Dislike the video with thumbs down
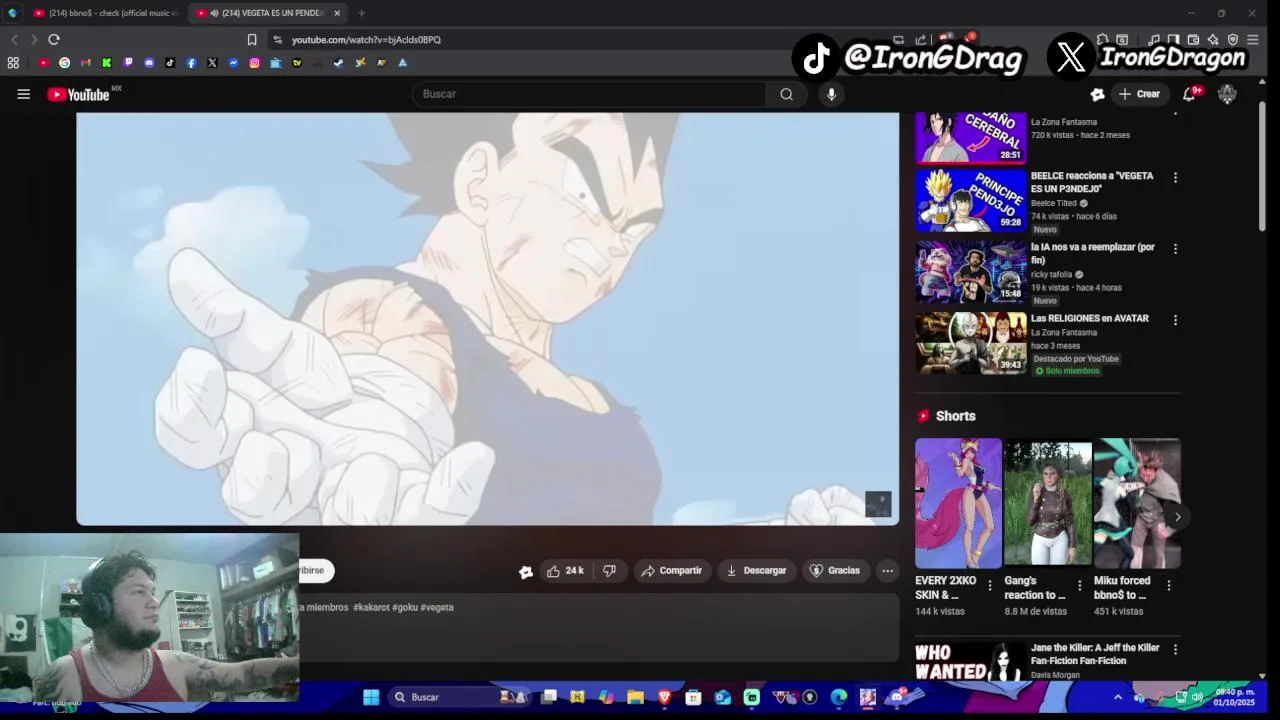This screenshot has width=1280, height=720. [609, 571]
